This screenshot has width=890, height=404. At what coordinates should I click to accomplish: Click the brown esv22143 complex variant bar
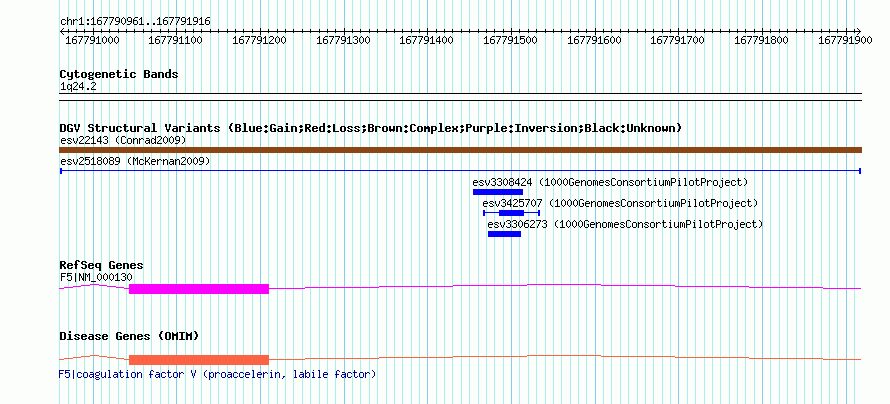click(x=460, y=150)
